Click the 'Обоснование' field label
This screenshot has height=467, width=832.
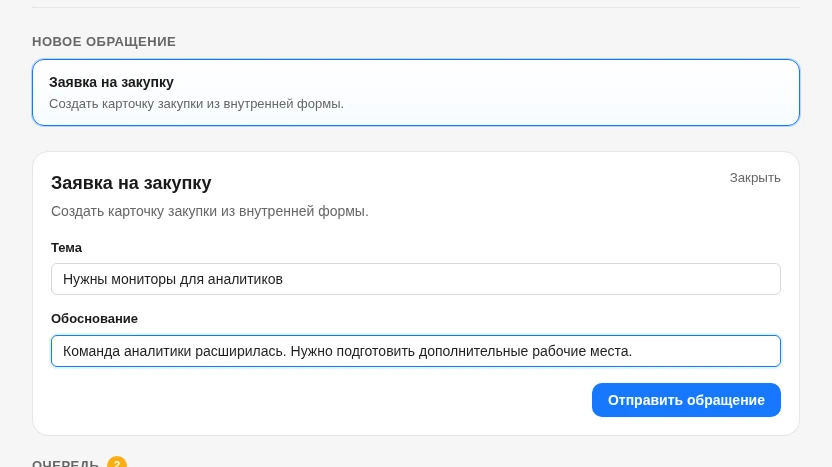[x=94, y=319]
